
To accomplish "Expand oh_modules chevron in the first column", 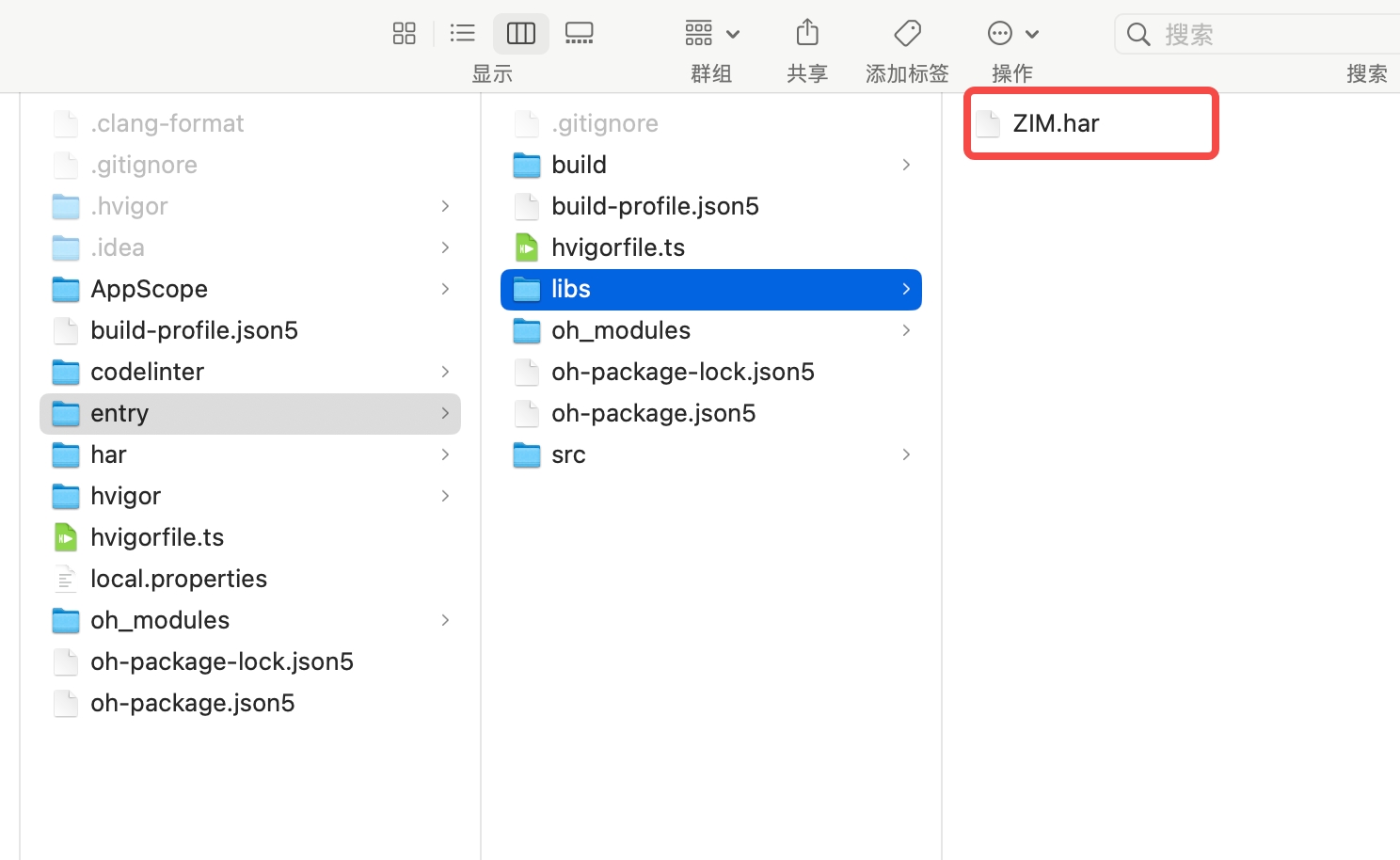I will (445, 620).
